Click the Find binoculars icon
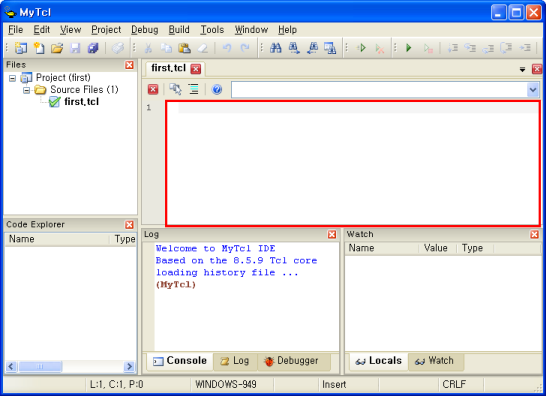 tap(275, 48)
